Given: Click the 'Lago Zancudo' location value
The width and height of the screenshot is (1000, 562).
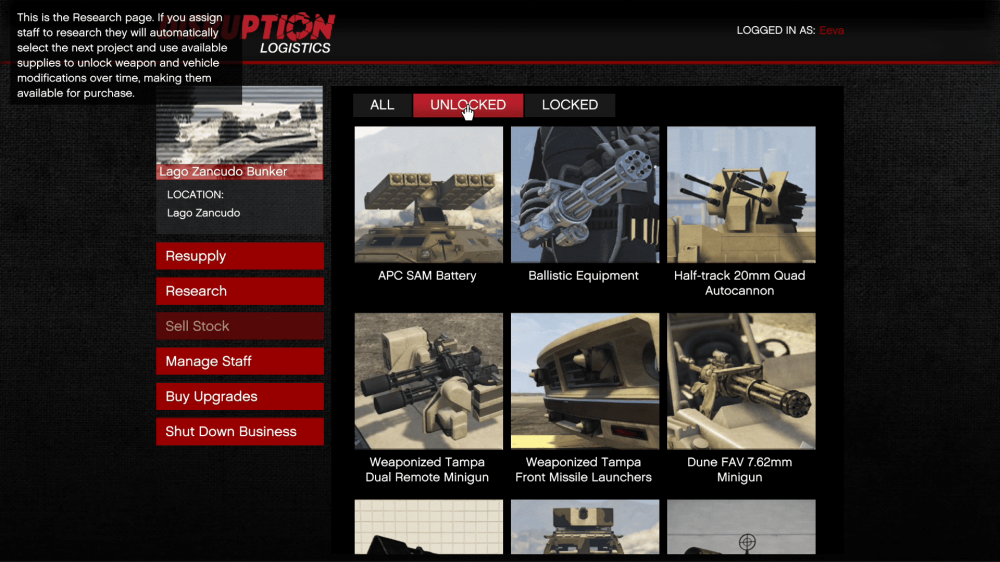Looking at the screenshot, I should (203, 213).
